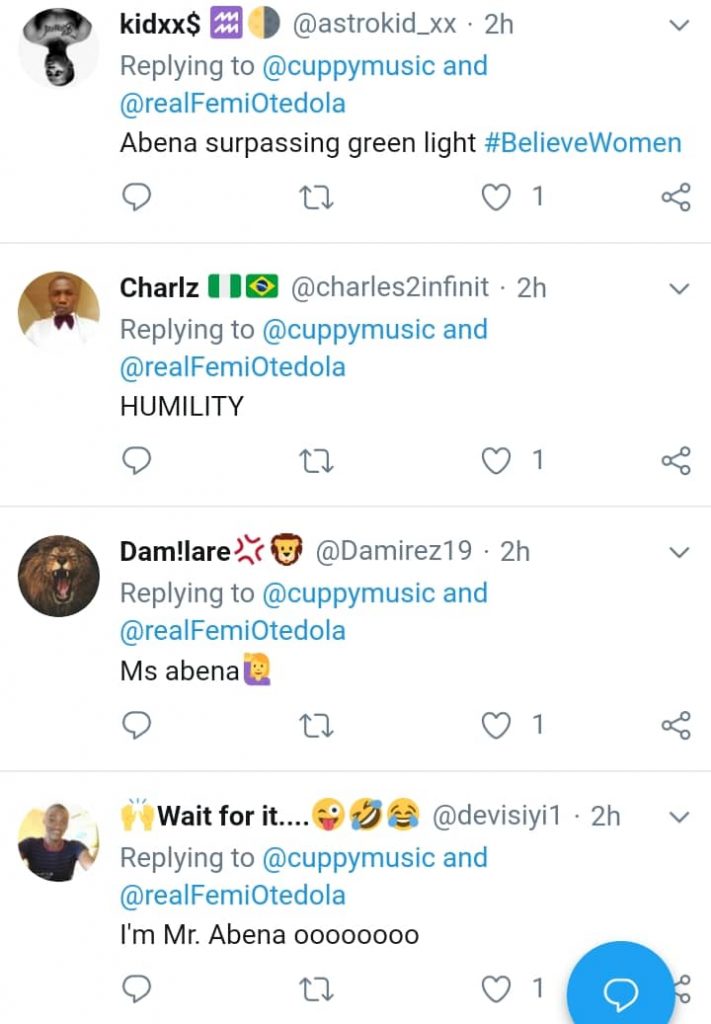711x1024 pixels.
Task: Retweet Dam!lare's 'Ms abena' tweet
Action: [317, 725]
